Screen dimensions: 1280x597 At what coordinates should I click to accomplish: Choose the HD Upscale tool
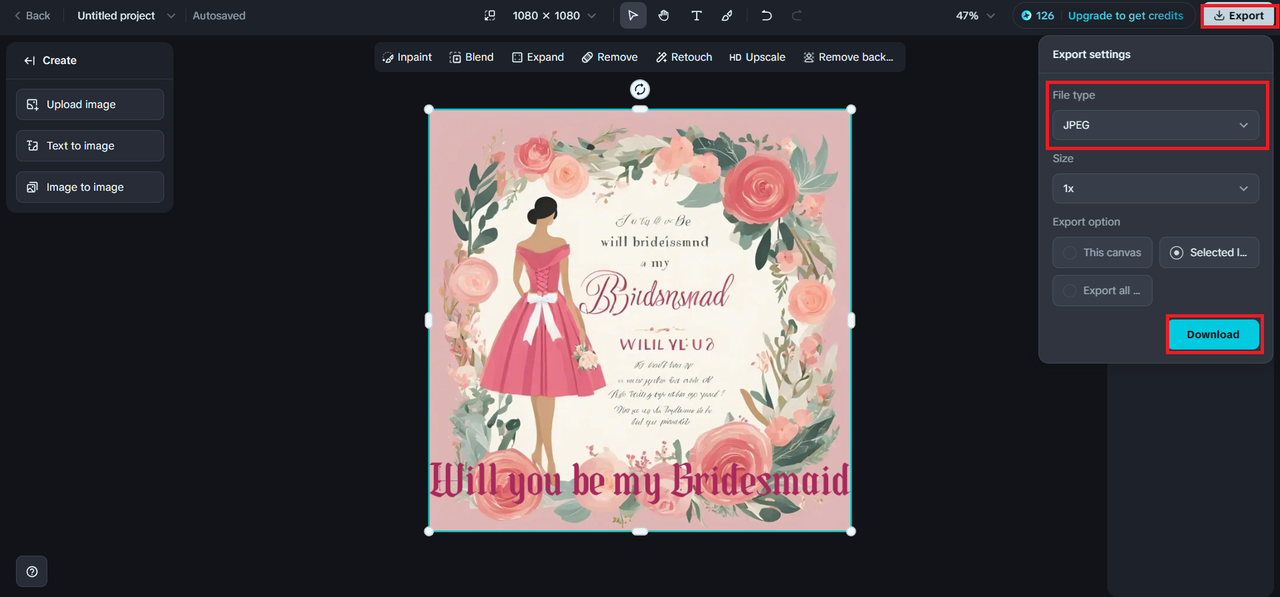coord(757,57)
